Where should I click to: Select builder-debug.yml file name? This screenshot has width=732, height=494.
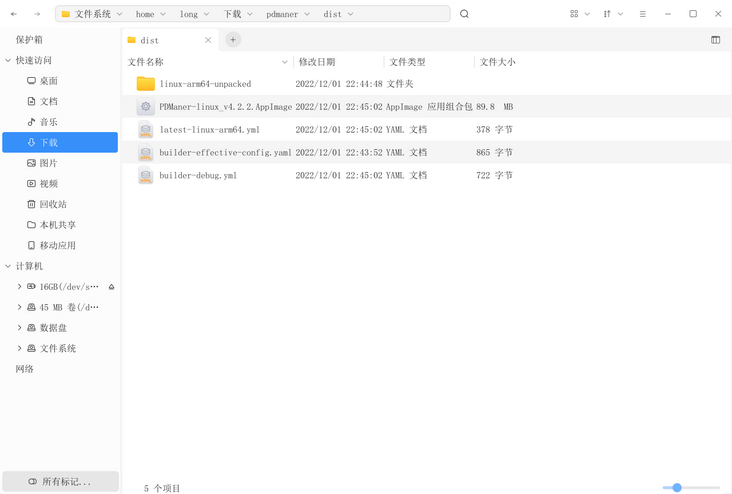(198, 176)
